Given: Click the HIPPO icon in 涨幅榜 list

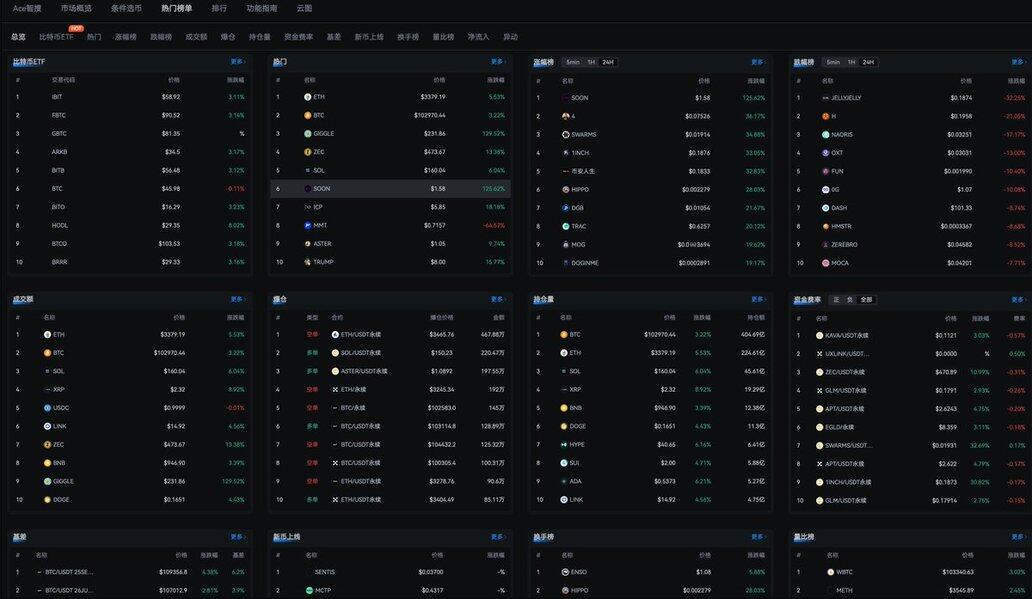Looking at the screenshot, I should pos(565,189).
